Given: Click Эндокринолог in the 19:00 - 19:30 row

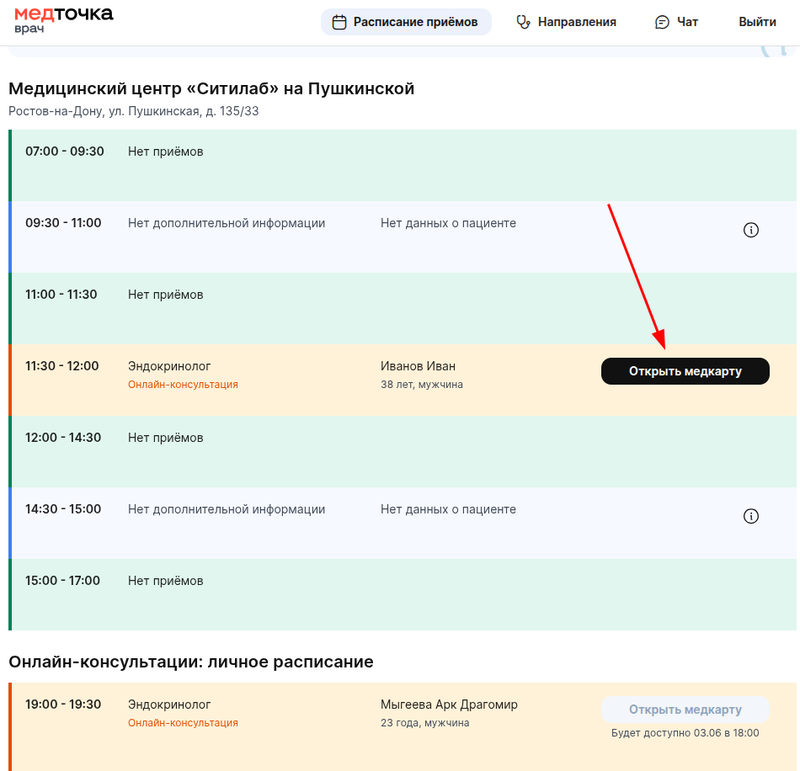Looking at the screenshot, I should click(169, 704).
